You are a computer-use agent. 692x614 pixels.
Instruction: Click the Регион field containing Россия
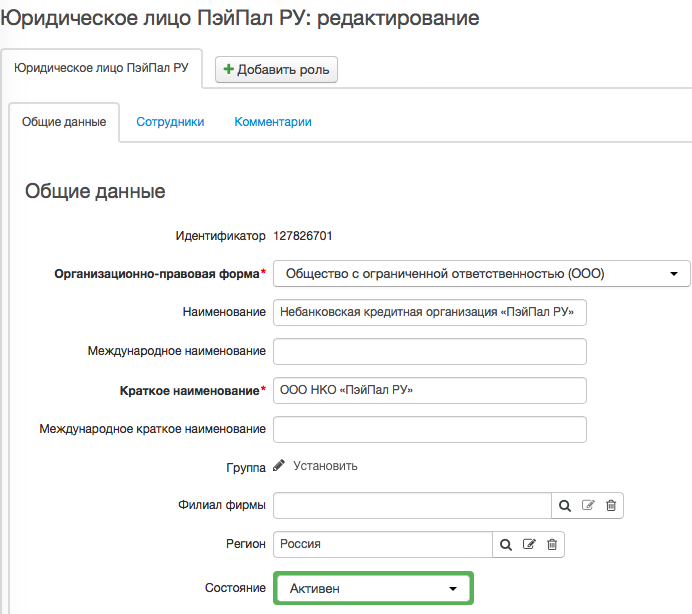tap(383, 544)
